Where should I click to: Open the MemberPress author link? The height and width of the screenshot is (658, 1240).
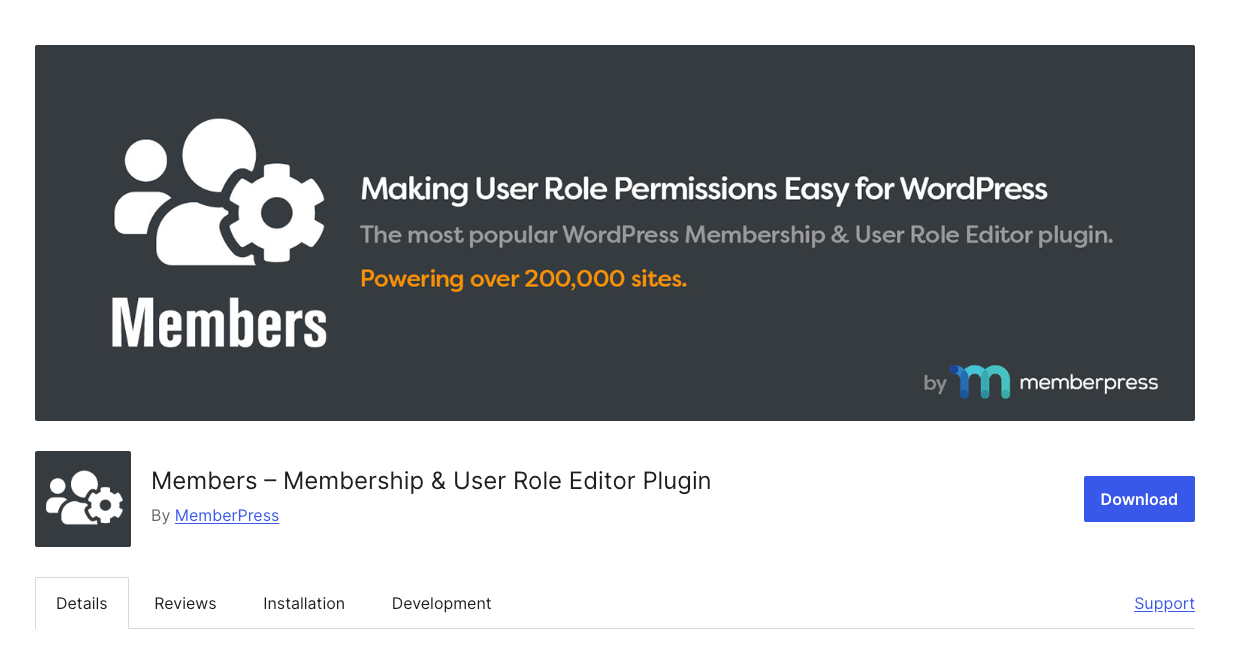[227, 515]
